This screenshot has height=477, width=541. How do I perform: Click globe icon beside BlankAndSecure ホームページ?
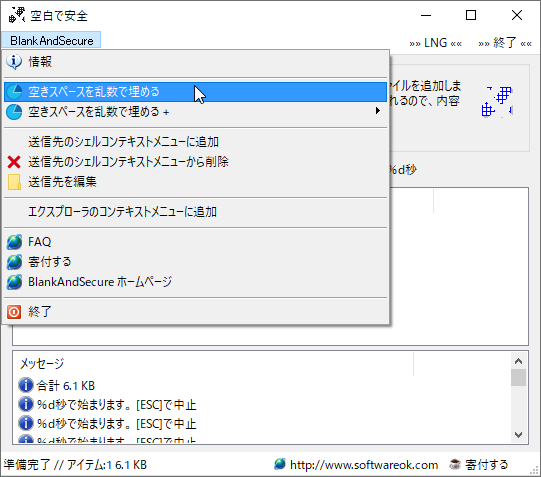(14, 282)
